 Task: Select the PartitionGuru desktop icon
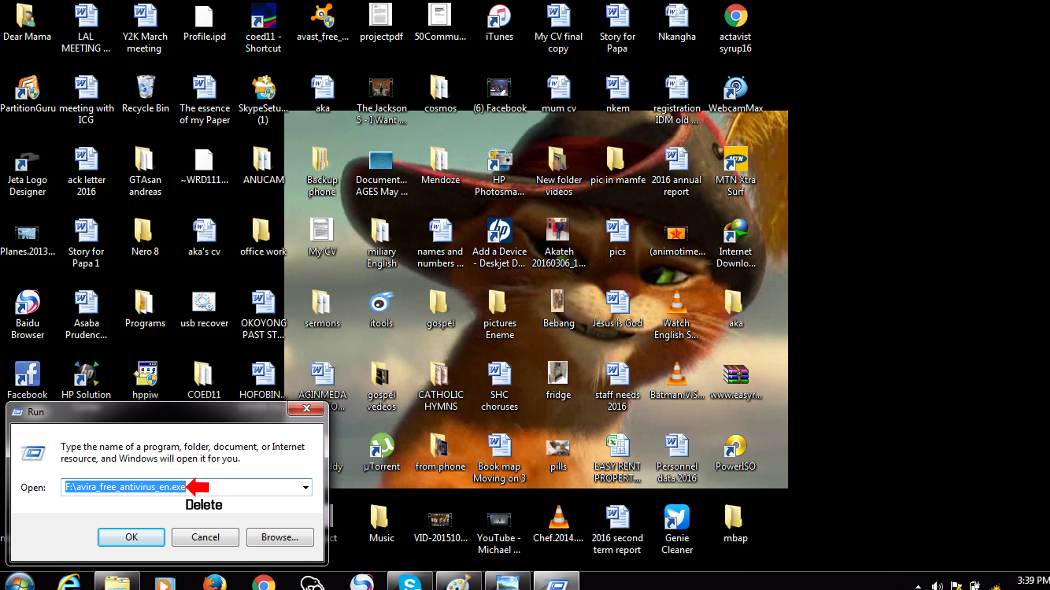click(x=27, y=94)
